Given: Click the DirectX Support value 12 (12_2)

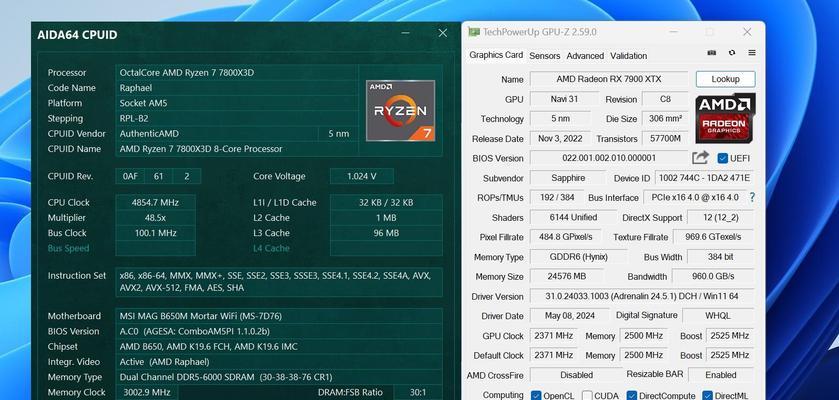Looking at the screenshot, I should pos(720,217).
